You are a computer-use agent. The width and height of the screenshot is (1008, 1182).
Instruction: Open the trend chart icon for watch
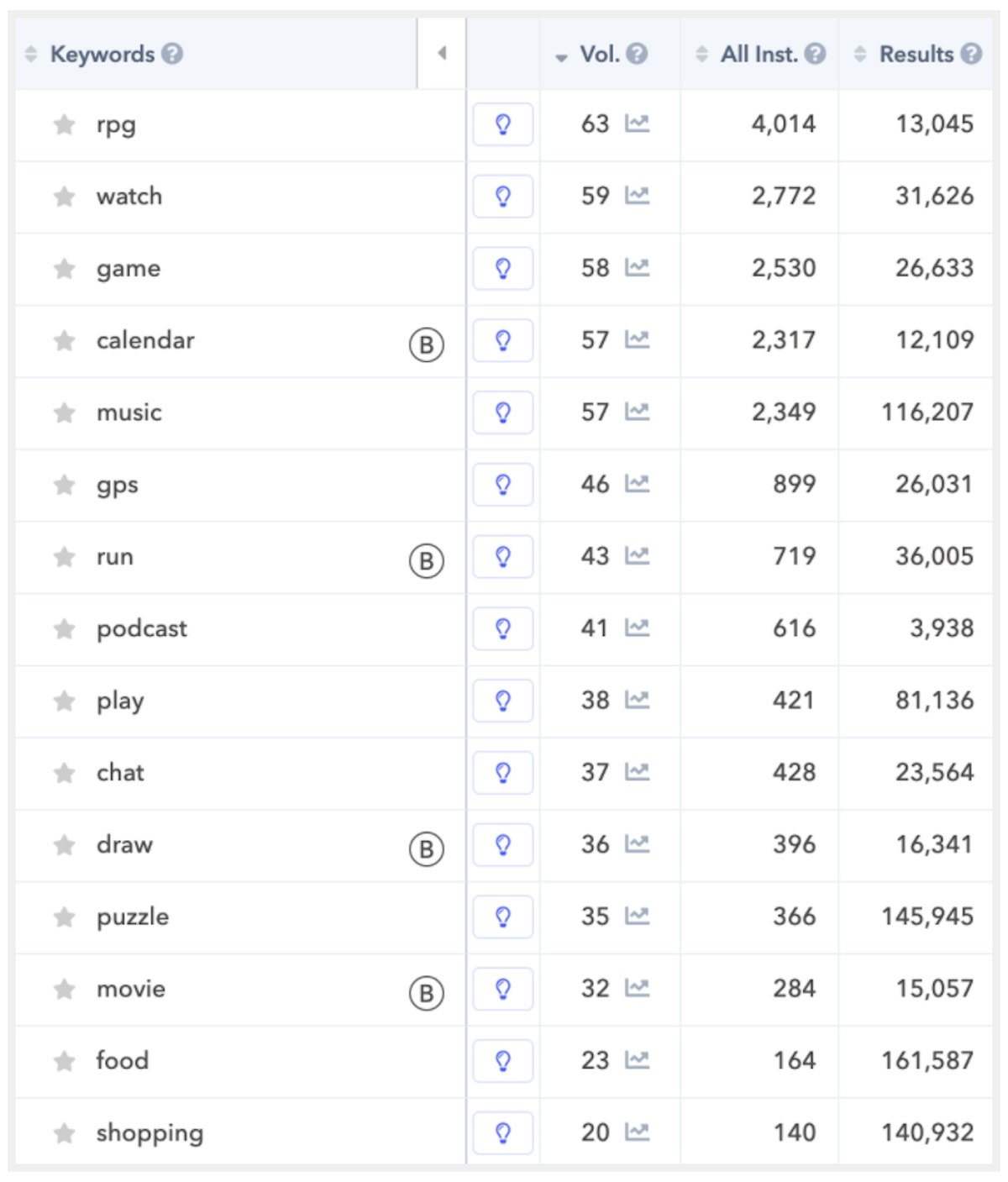[x=637, y=196]
